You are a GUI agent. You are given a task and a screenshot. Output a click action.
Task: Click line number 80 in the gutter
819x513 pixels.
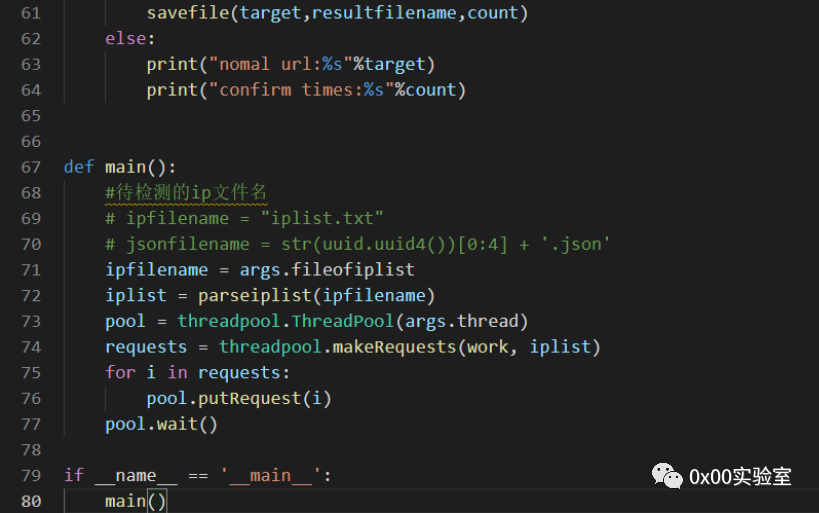pyautogui.click(x=31, y=502)
